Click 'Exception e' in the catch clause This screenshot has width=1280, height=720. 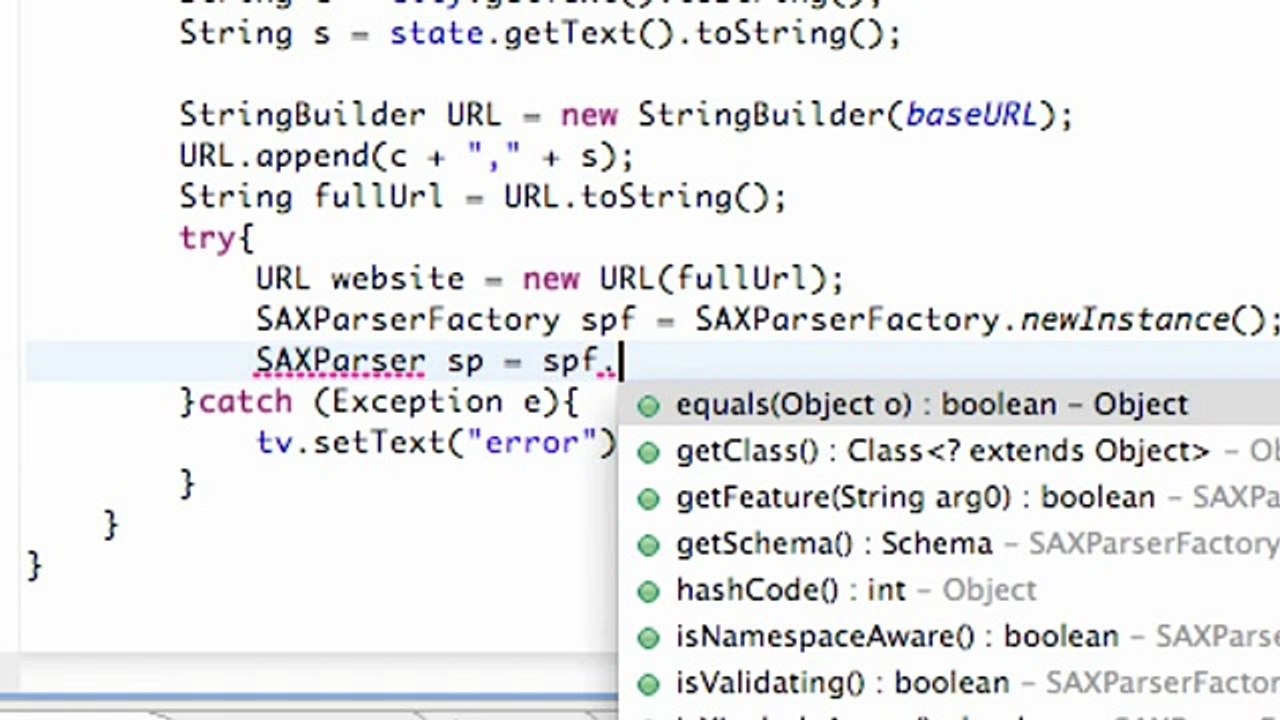coord(436,402)
